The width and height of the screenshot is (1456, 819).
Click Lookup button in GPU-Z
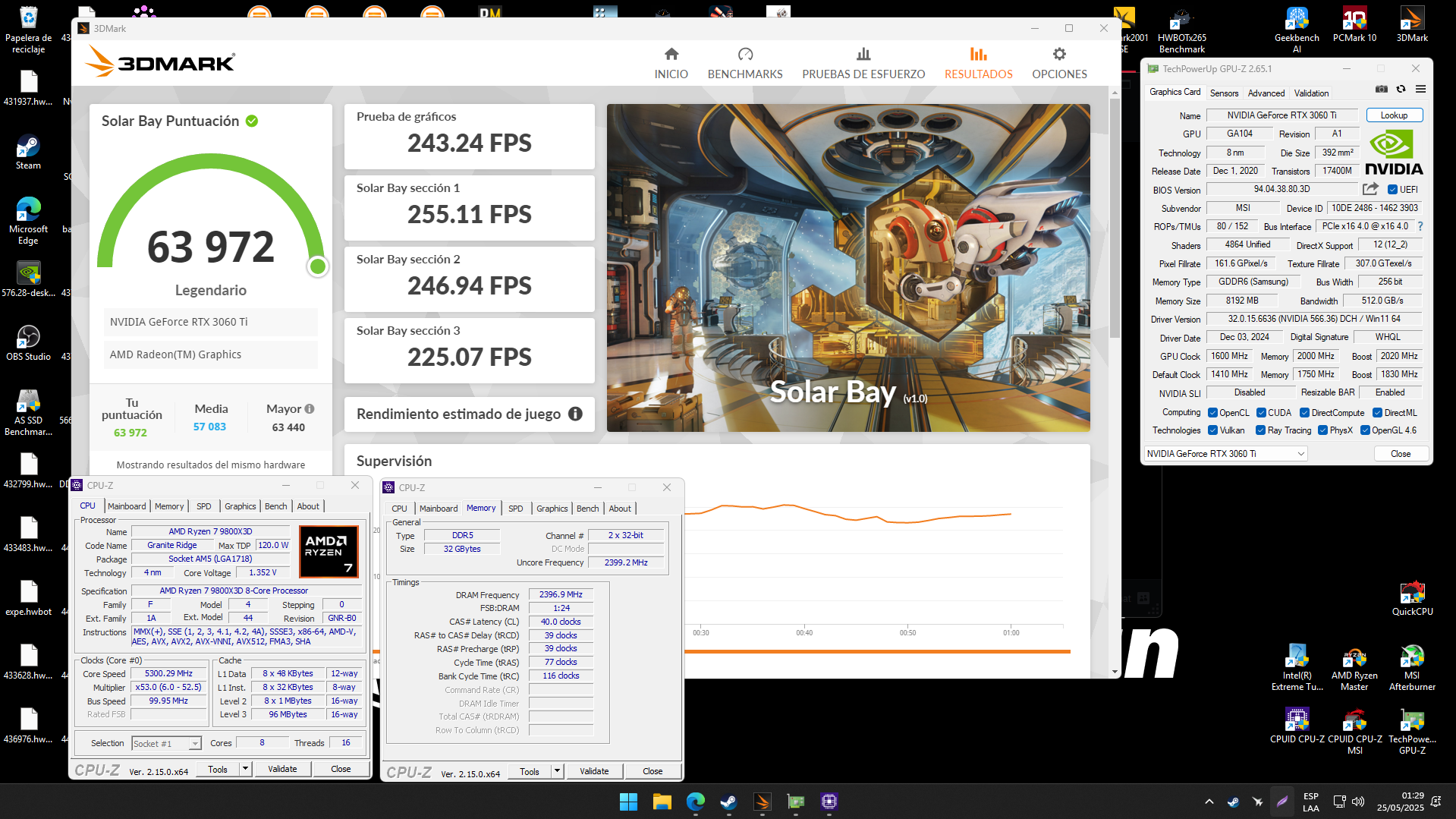(1394, 115)
